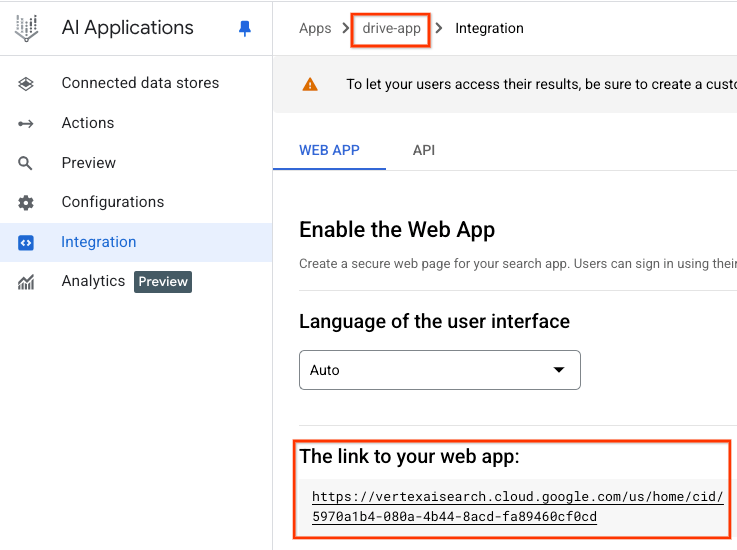Click the Actions arrow icon in sidebar
Viewport: 737px width, 550px height.
26,123
